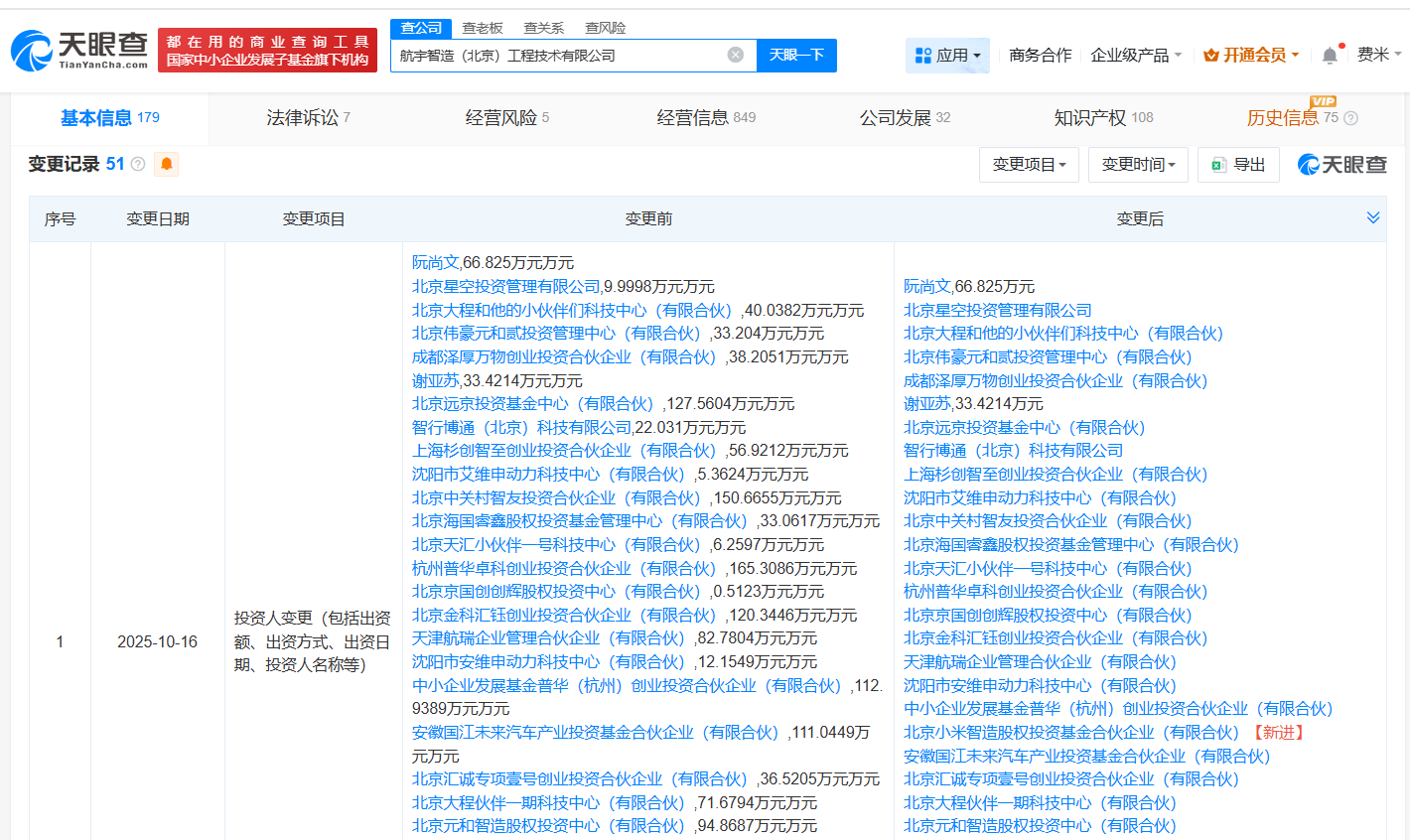Viewport: 1410px width, 840px height.
Task: Click the apps grid icon beside 应用
Action: (x=922, y=56)
